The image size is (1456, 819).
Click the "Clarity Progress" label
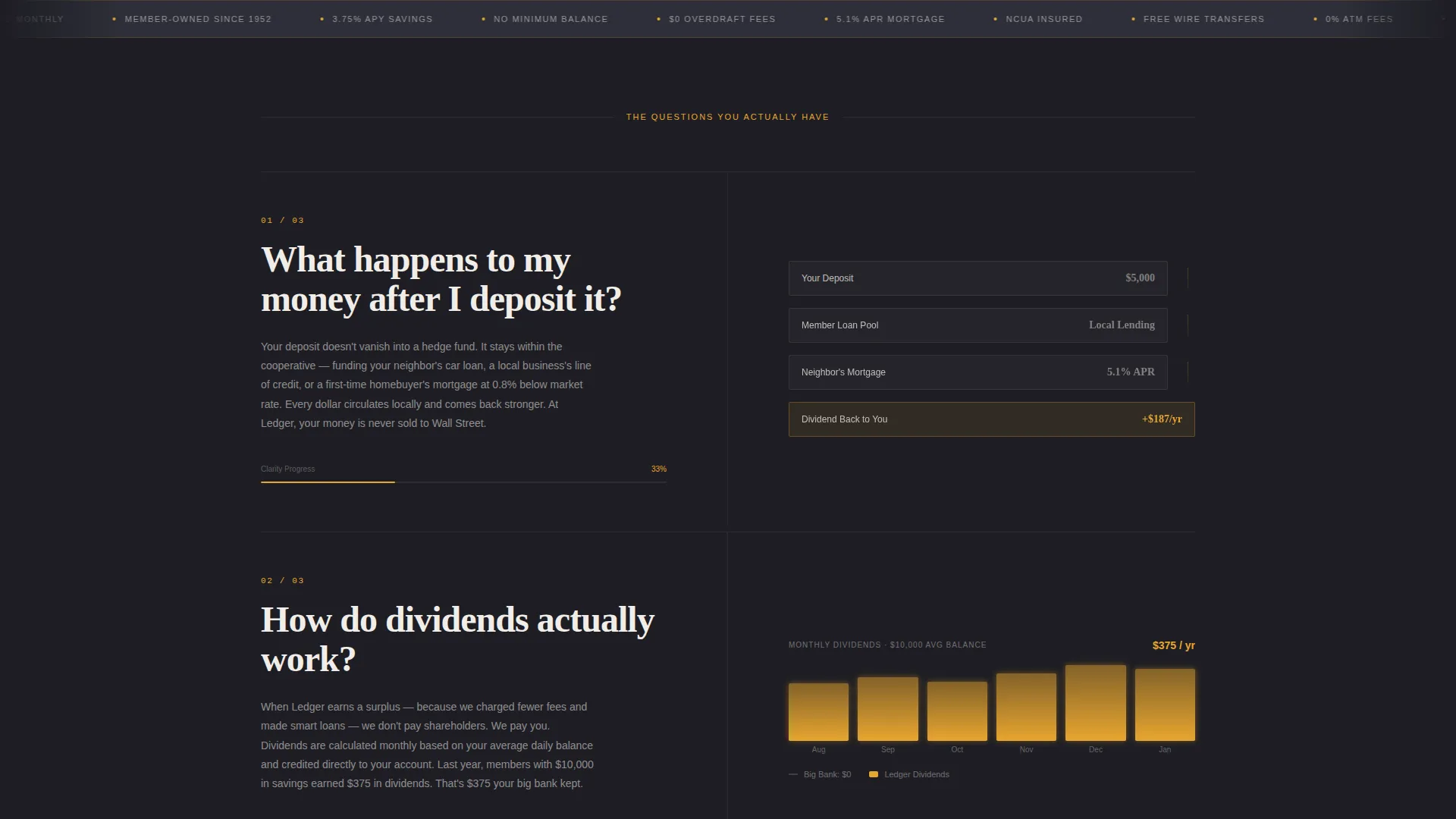287,469
